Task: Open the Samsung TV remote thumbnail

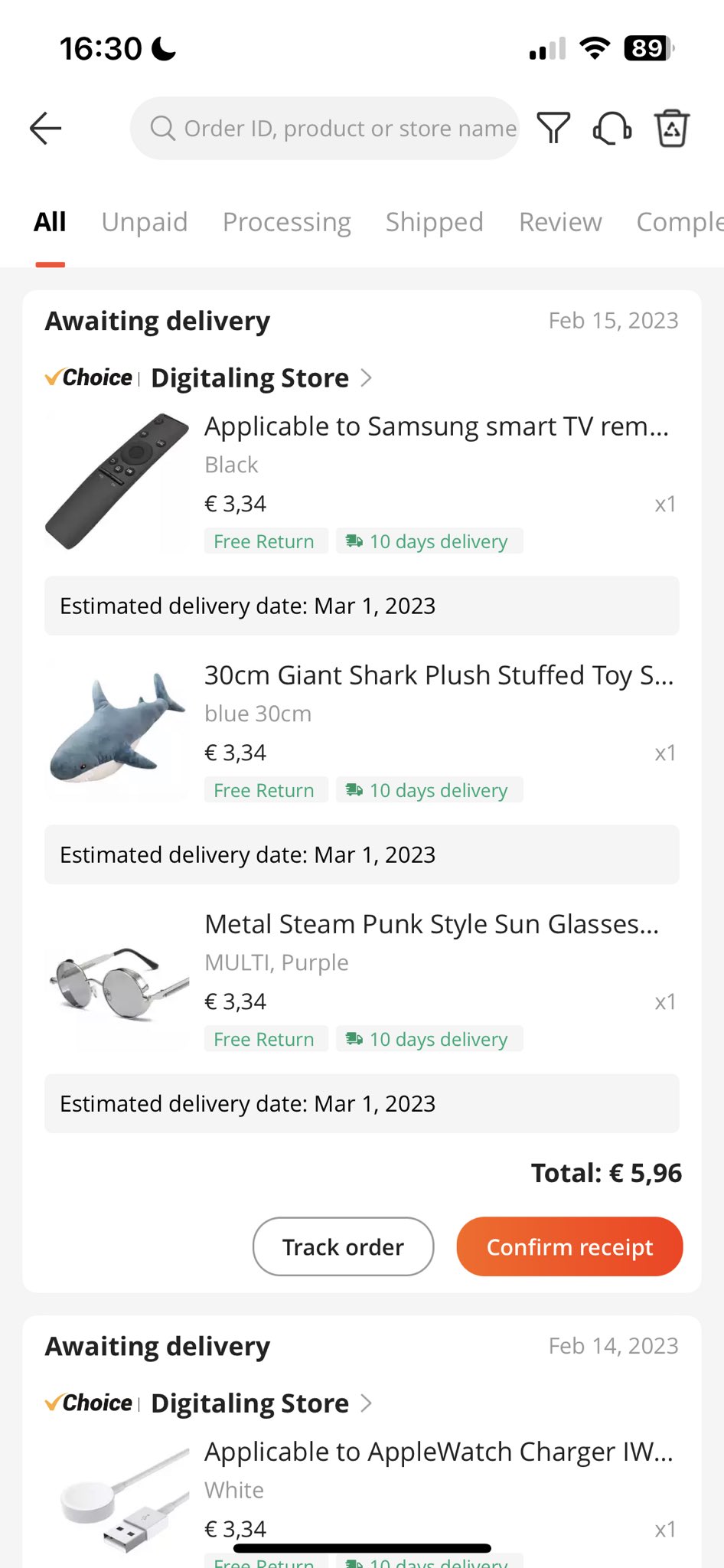Action: (117, 481)
